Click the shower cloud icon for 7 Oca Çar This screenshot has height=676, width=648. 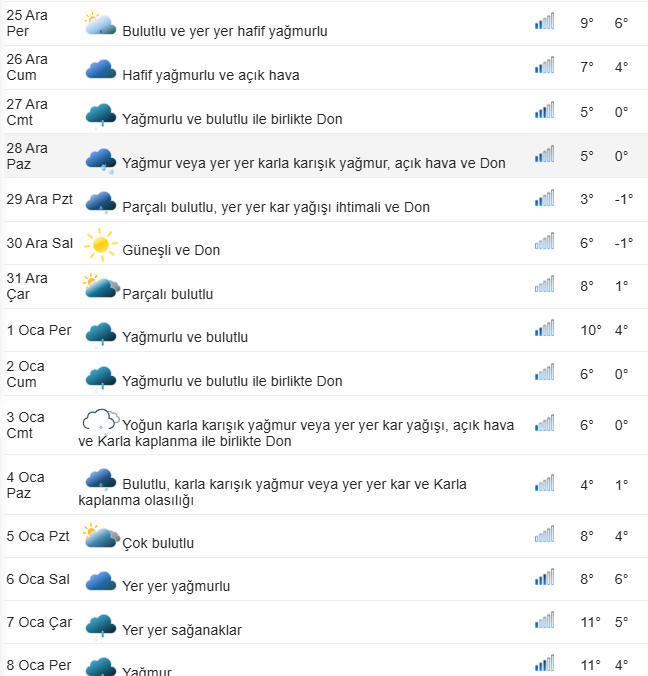(x=100, y=626)
